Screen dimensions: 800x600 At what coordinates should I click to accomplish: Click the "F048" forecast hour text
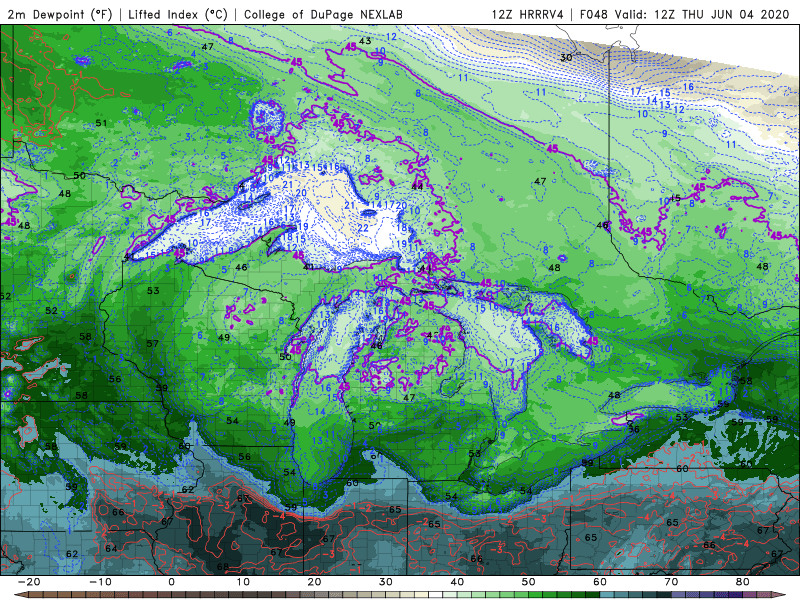point(594,14)
